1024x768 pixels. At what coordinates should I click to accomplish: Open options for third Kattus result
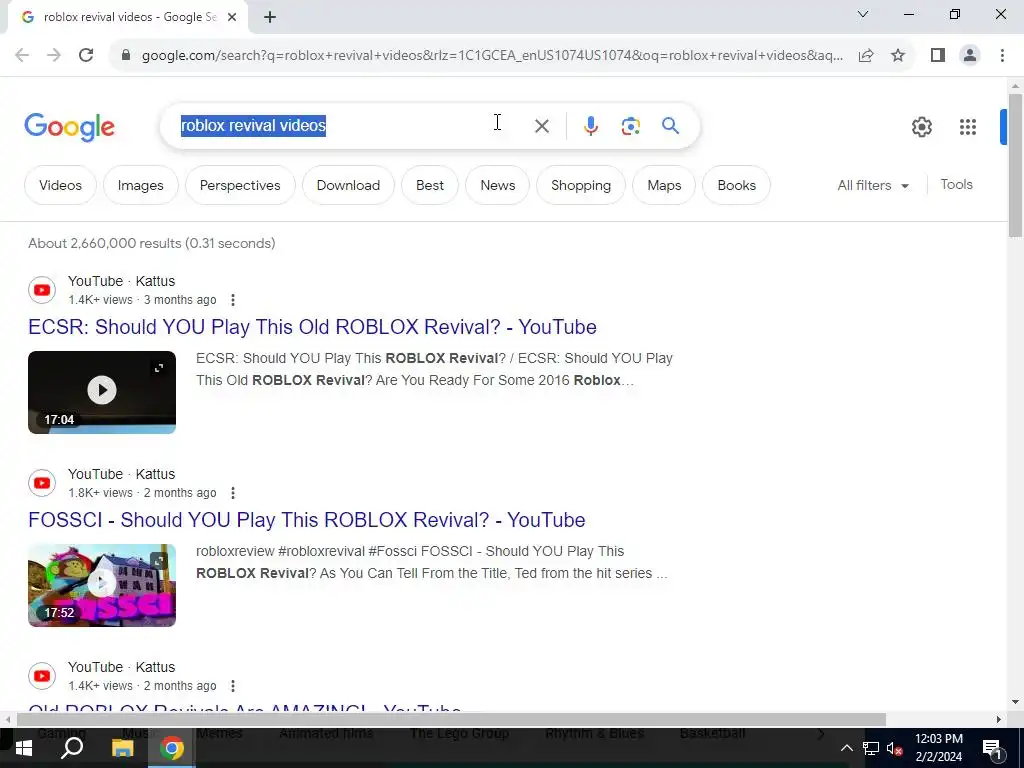(232, 686)
